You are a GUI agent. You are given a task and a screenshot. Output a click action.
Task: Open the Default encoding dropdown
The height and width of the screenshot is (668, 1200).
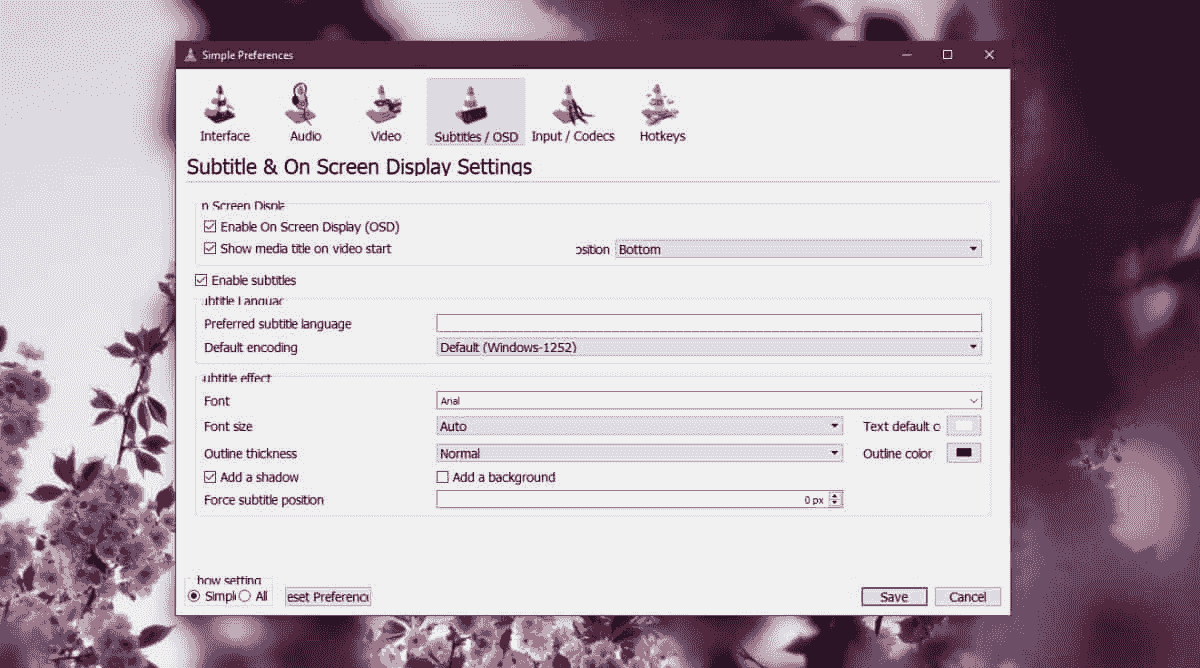(x=708, y=347)
